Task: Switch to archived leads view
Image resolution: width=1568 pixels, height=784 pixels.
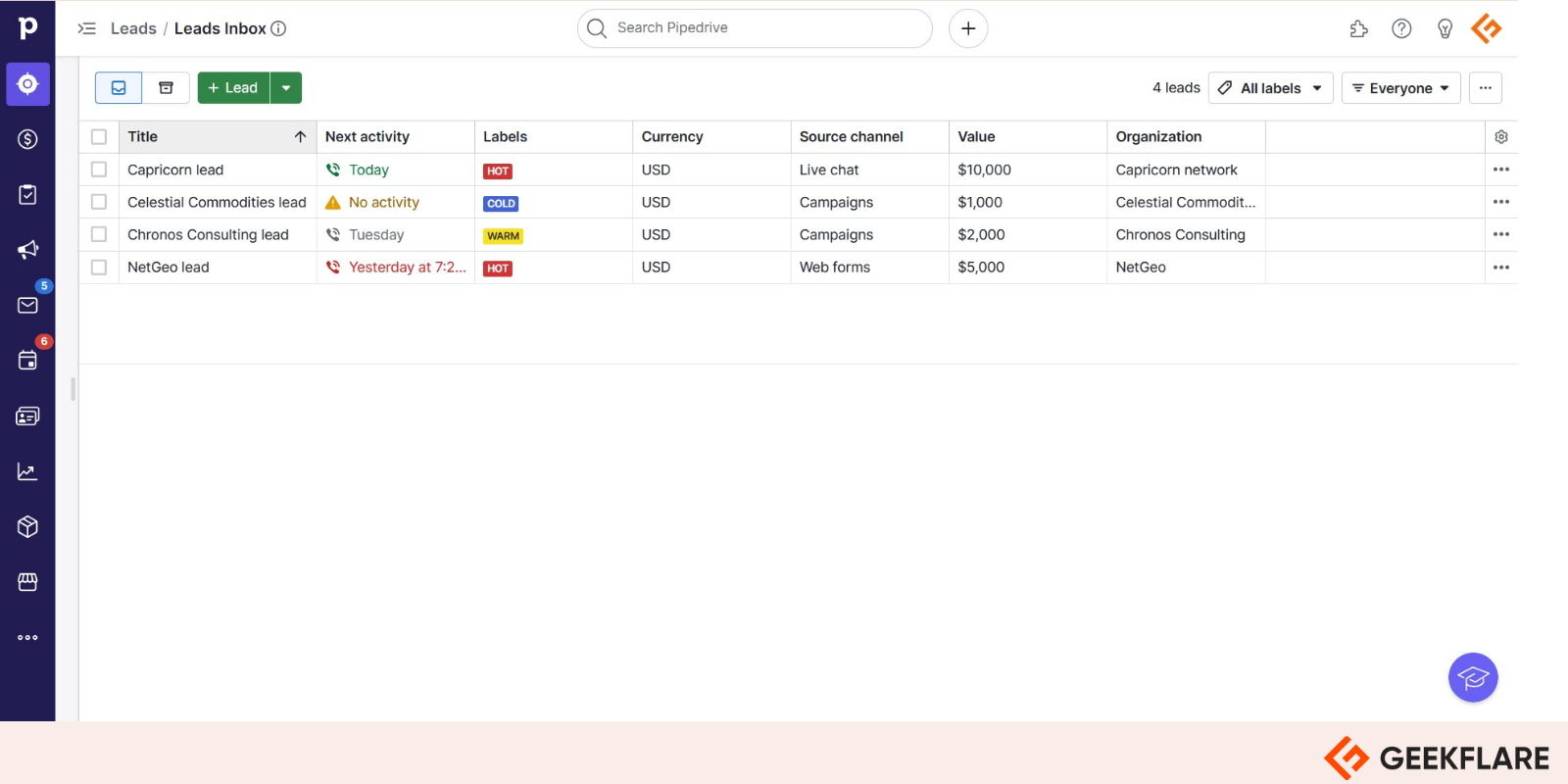Action: (166, 88)
